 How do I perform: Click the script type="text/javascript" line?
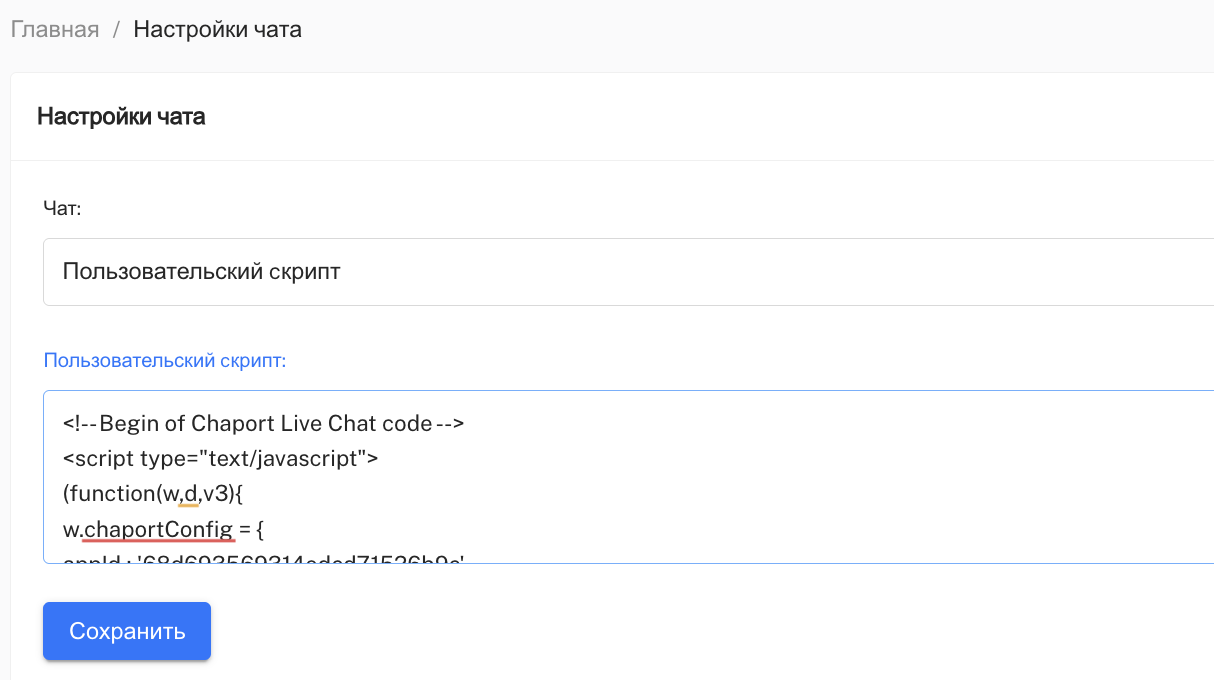point(220,459)
